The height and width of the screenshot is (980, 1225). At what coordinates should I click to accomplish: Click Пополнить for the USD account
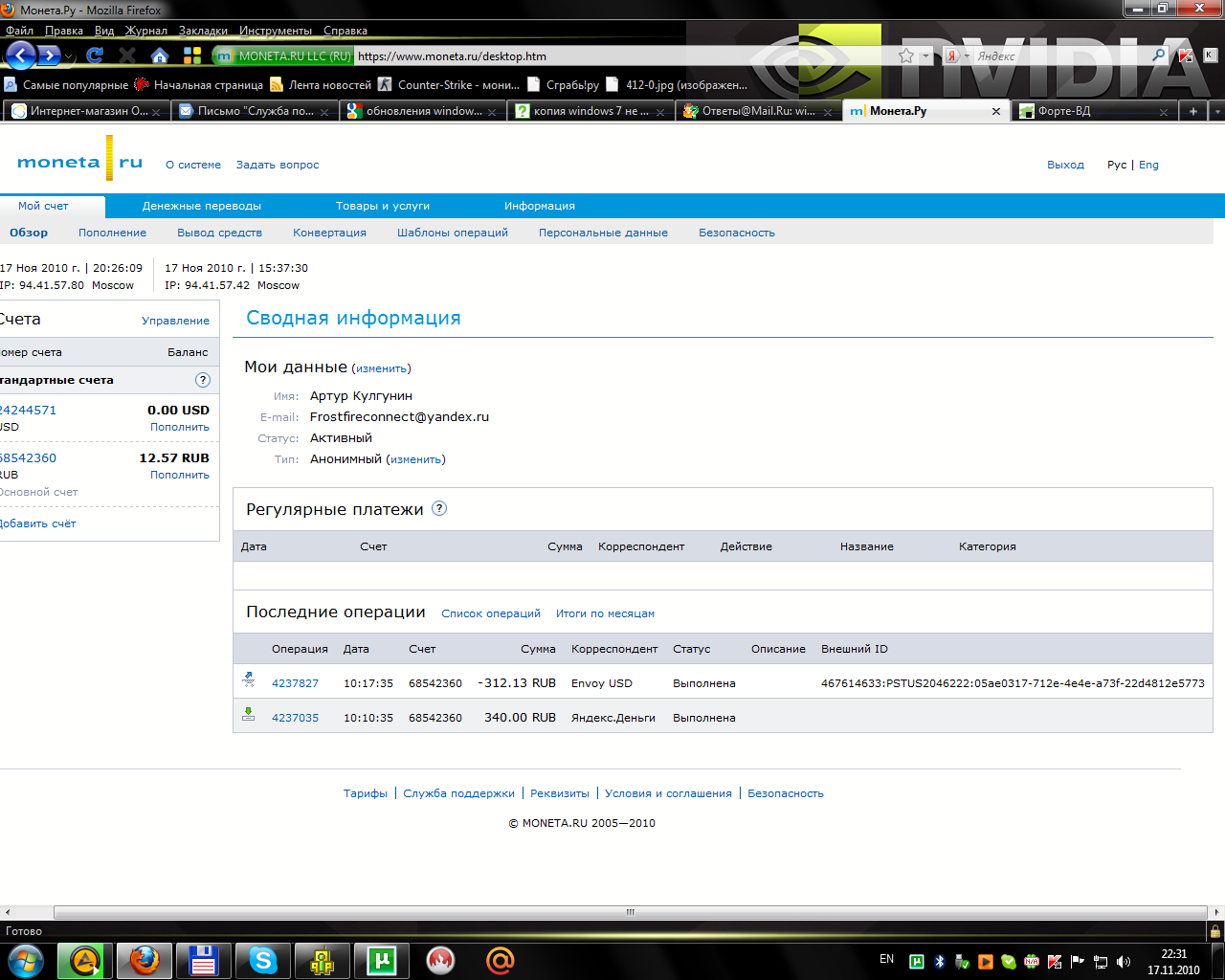coord(180,427)
